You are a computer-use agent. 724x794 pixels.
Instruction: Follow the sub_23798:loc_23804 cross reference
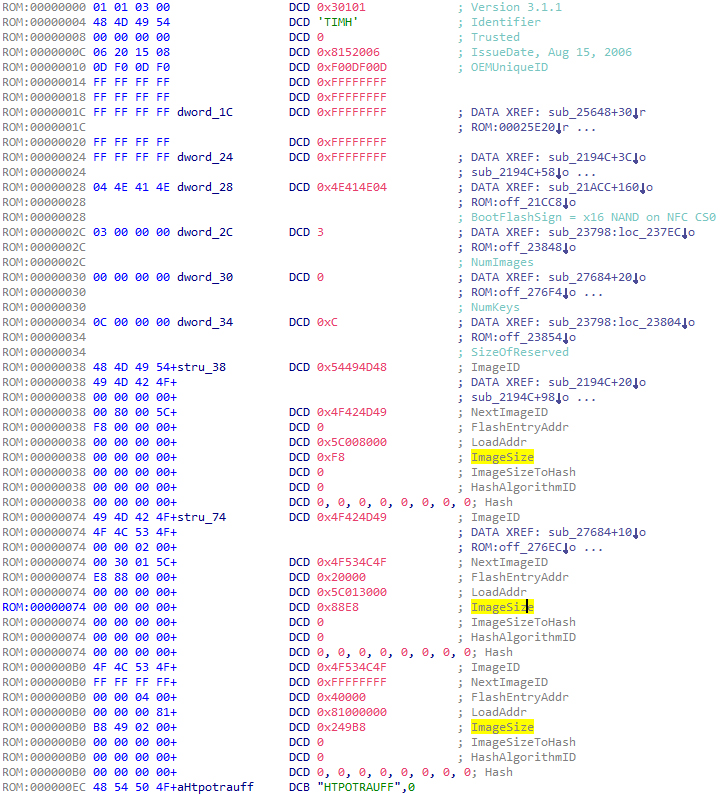tap(615, 322)
